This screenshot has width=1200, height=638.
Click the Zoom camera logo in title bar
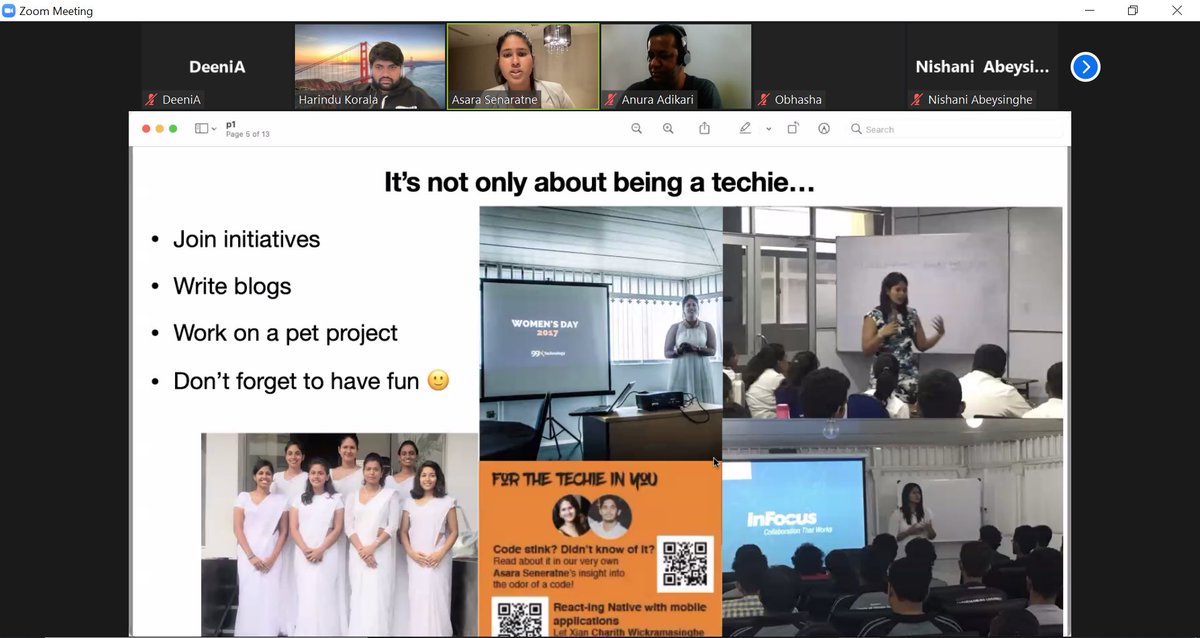point(9,11)
